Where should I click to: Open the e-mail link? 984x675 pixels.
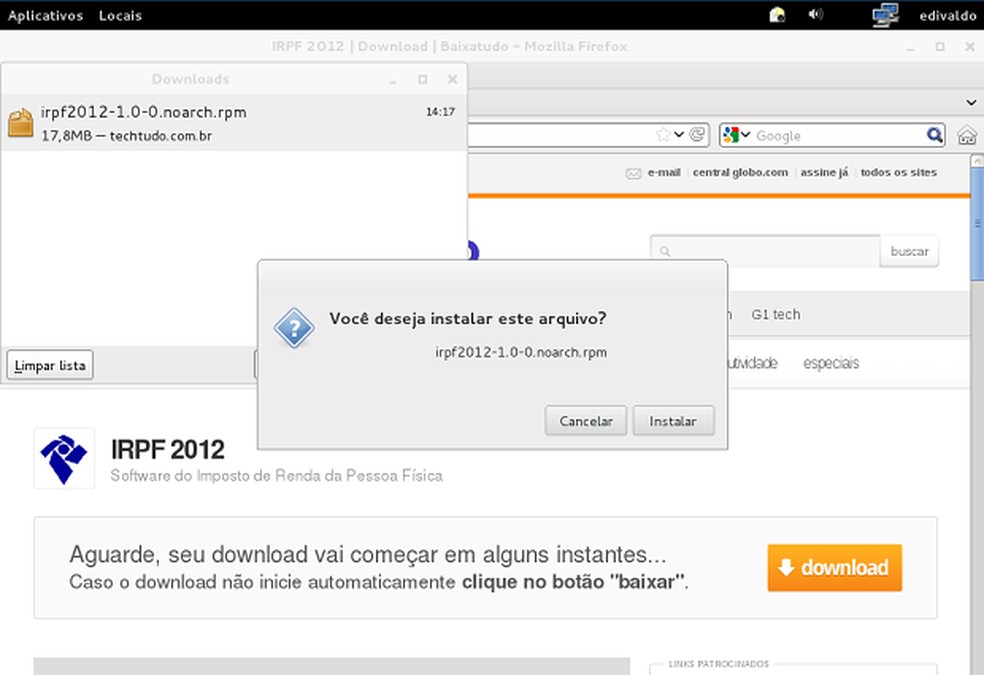(x=663, y=173)
